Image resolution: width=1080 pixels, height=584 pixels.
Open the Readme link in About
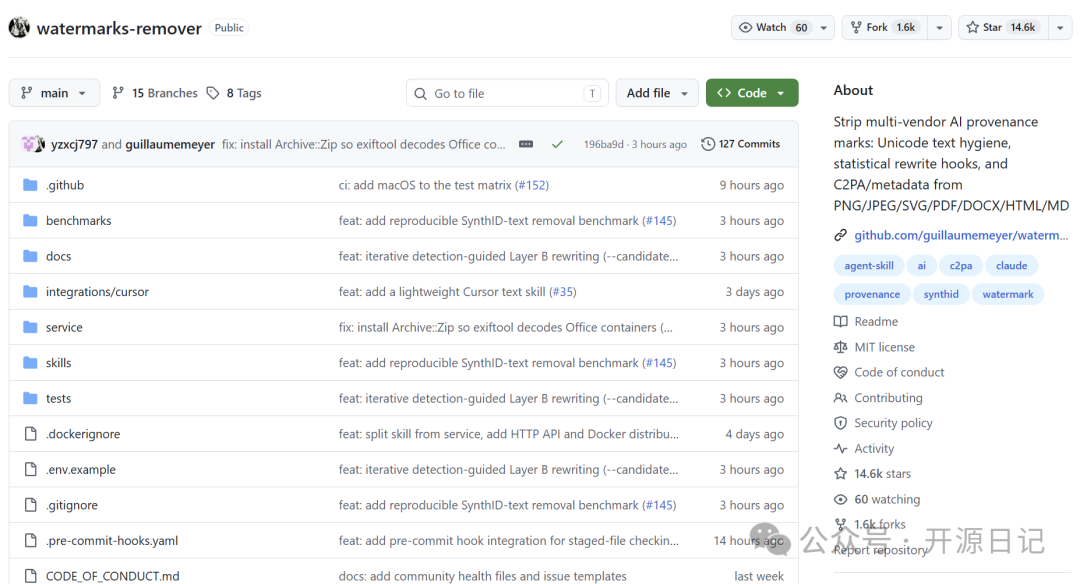coord(876,322)
